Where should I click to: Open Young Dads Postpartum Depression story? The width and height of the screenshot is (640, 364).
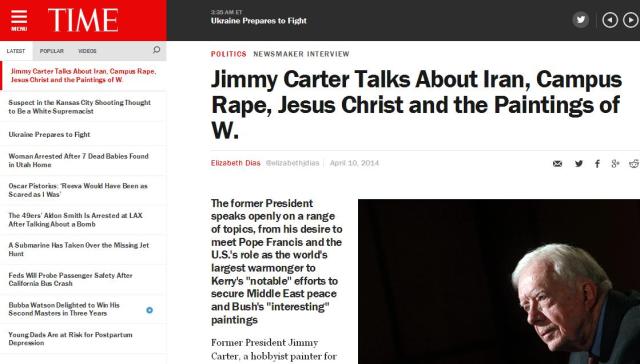(70, 339)
